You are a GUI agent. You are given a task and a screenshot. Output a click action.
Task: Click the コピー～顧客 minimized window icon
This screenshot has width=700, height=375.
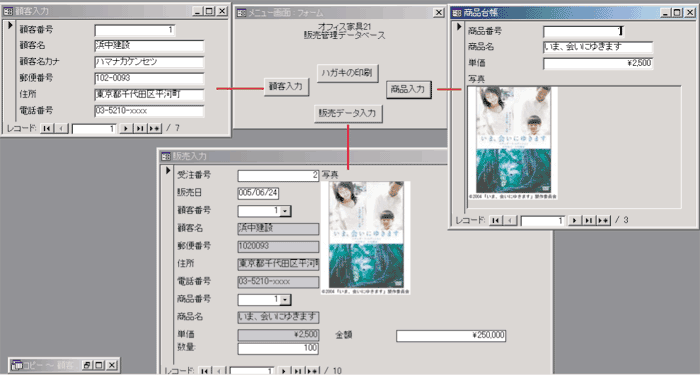(x=17, y=365)
